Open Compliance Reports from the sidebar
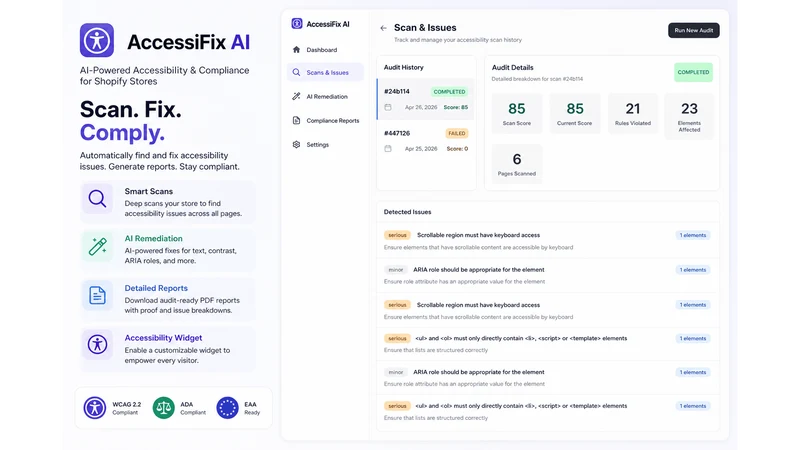 (325, 120)
